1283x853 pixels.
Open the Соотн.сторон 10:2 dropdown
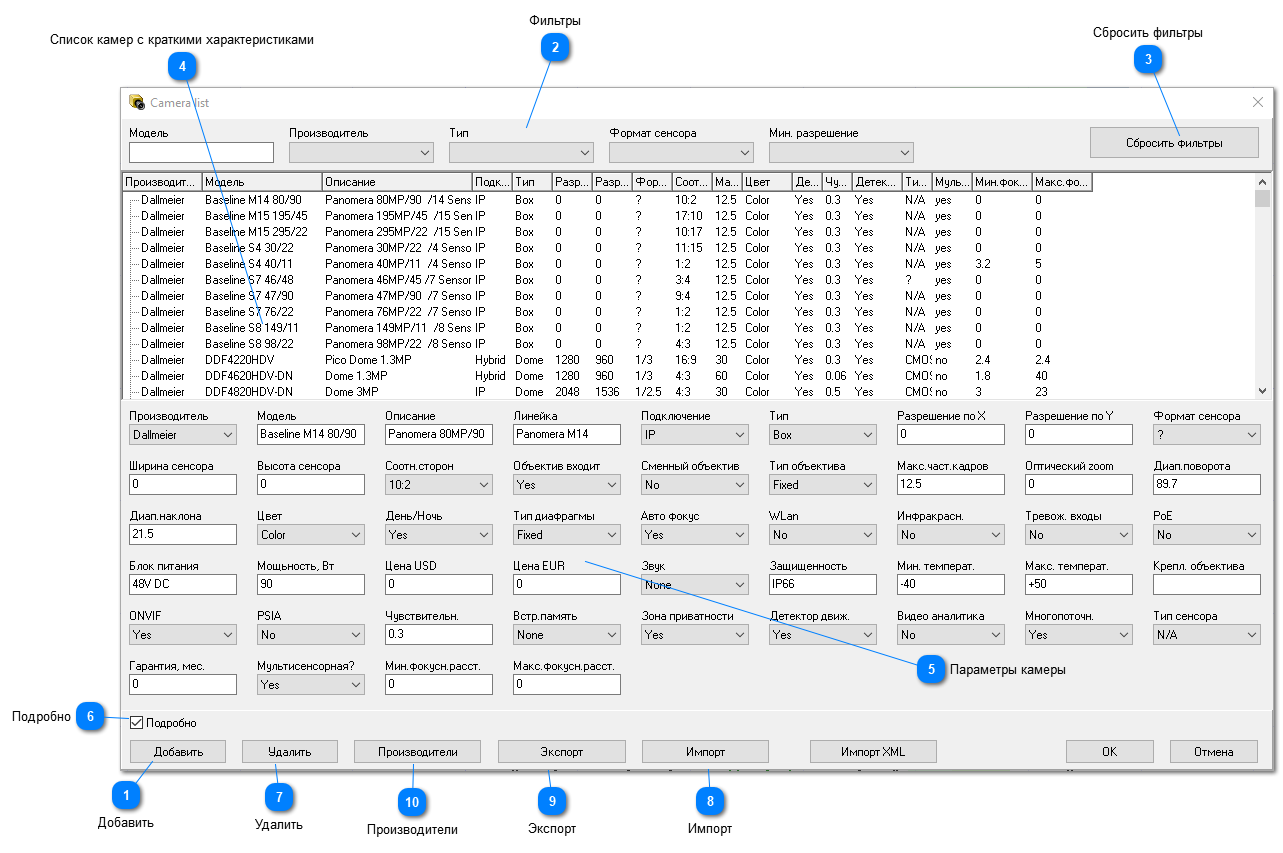pos(439,485)
